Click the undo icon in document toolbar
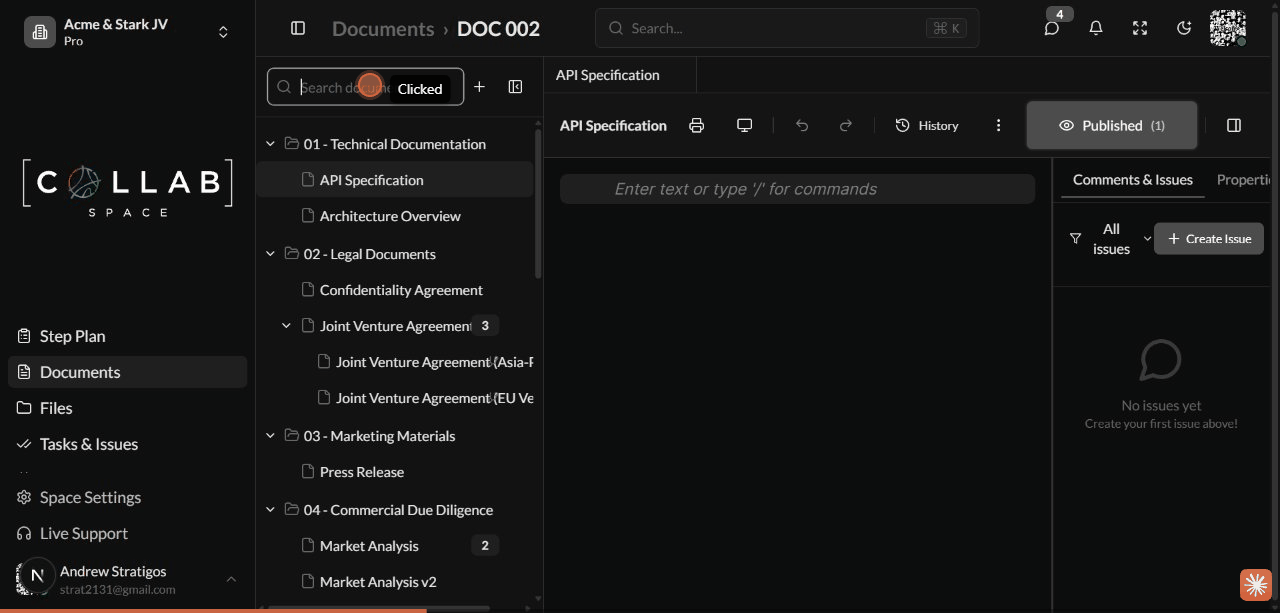 801,125
